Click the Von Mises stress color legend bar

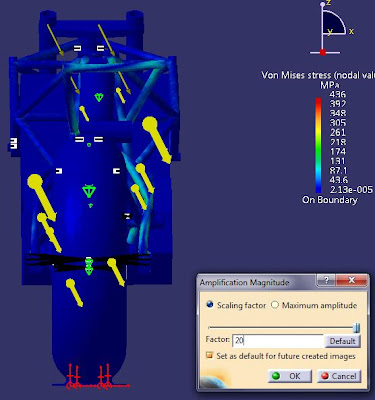click(x=318, y=145)
